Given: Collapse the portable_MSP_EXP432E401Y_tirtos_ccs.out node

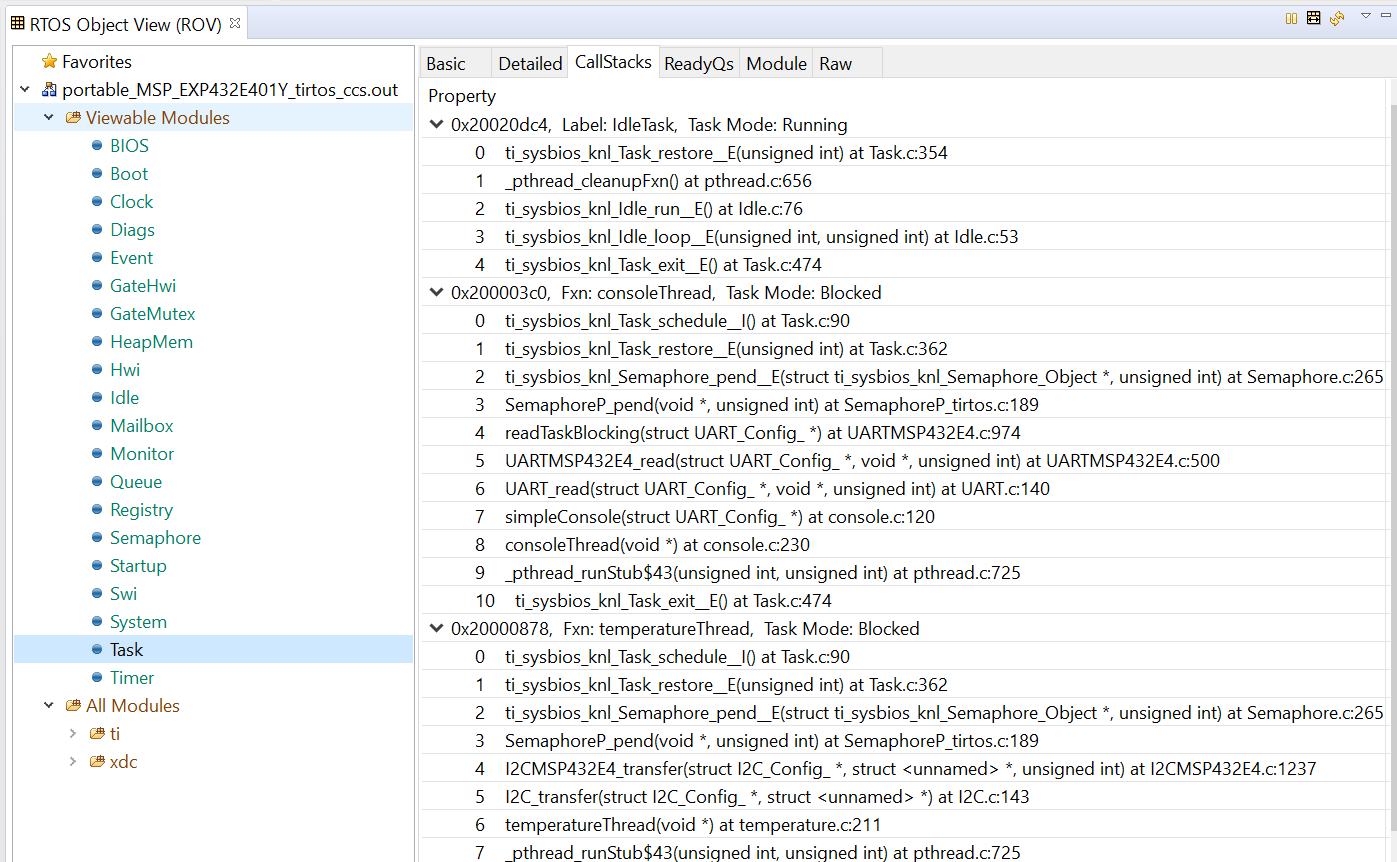Looking at the screenshot, I should (24, 90).
